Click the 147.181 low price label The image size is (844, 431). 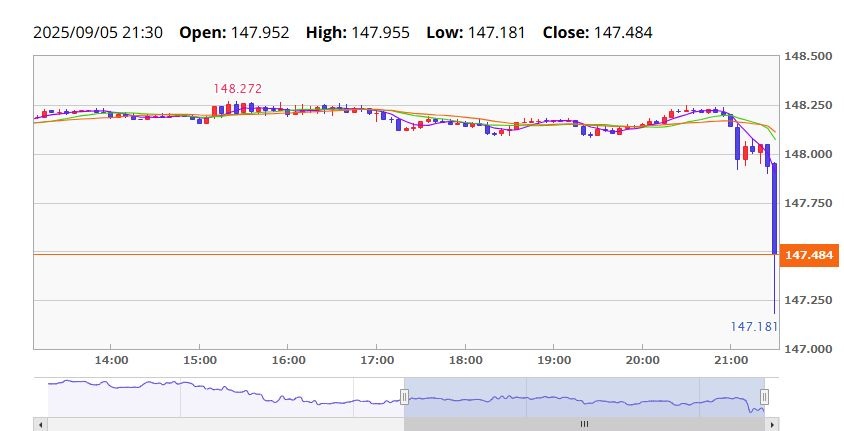(754, 326)
